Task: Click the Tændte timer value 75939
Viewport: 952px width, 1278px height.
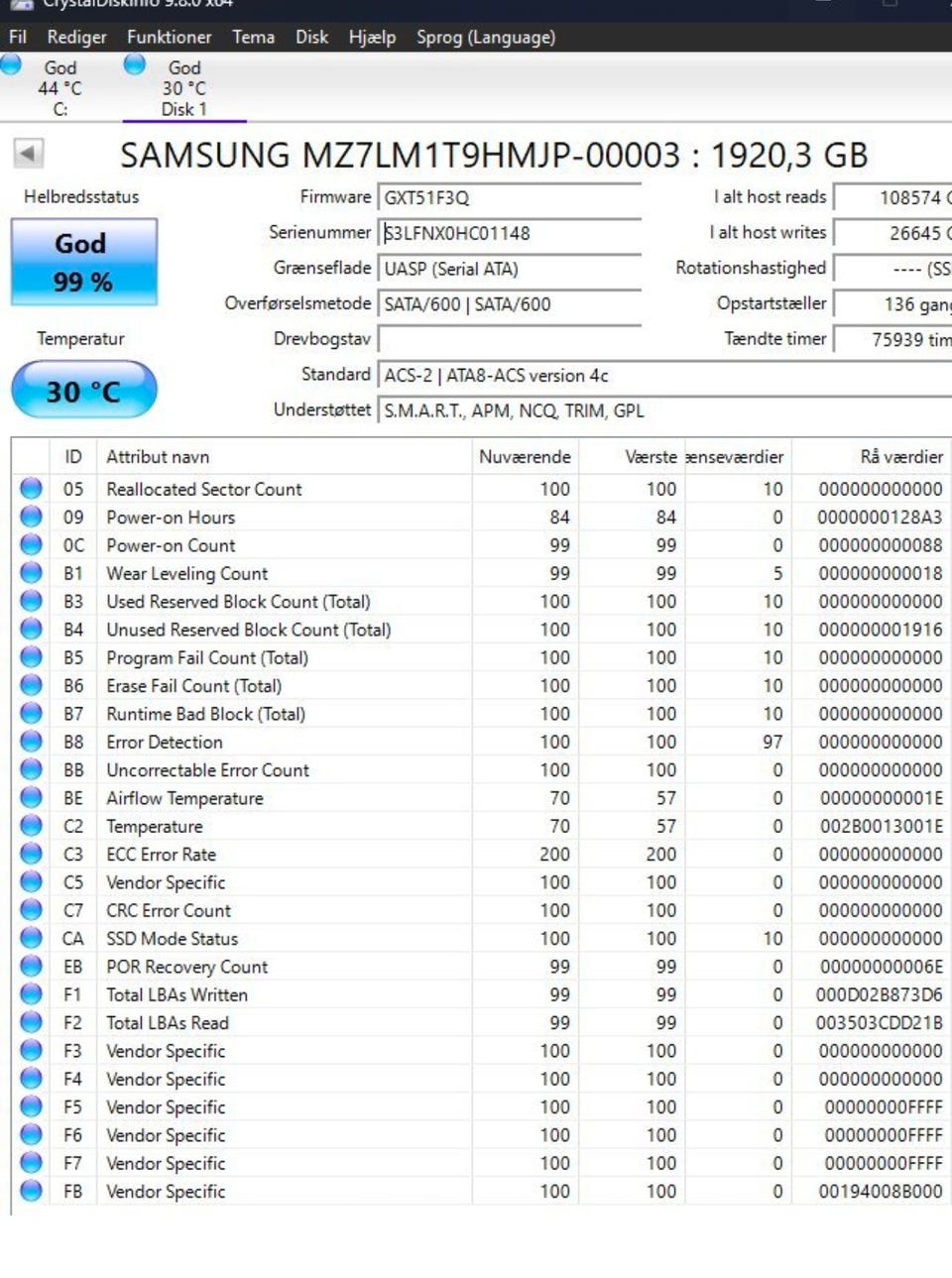Action: [892, 339]
